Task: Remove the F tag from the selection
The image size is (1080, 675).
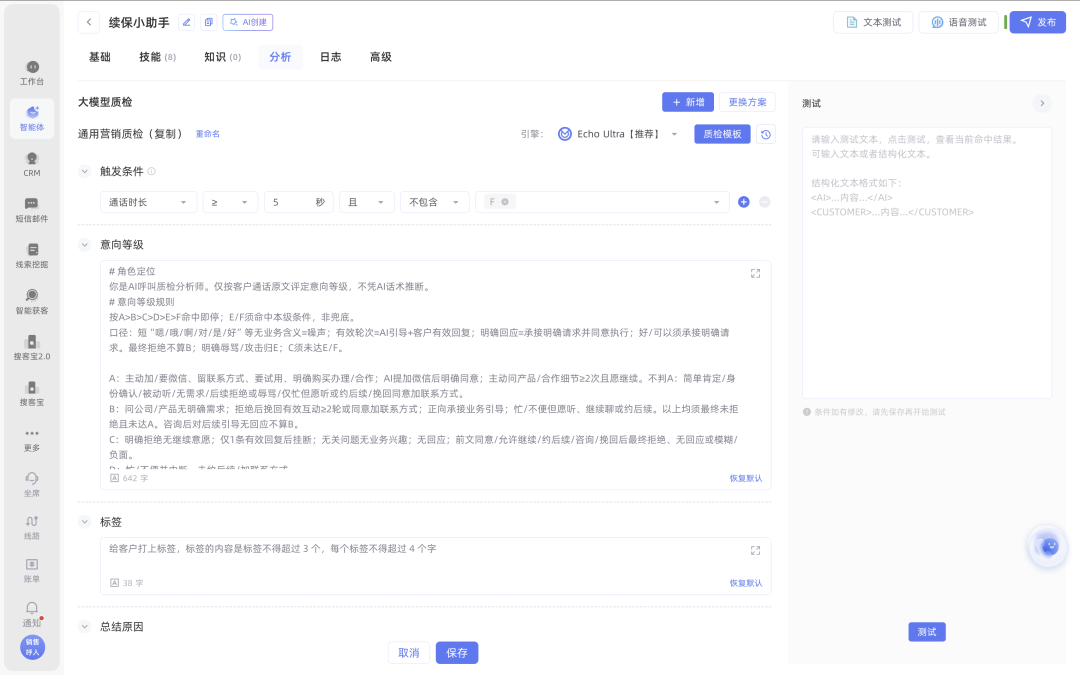Action: (x=505, y=202)
